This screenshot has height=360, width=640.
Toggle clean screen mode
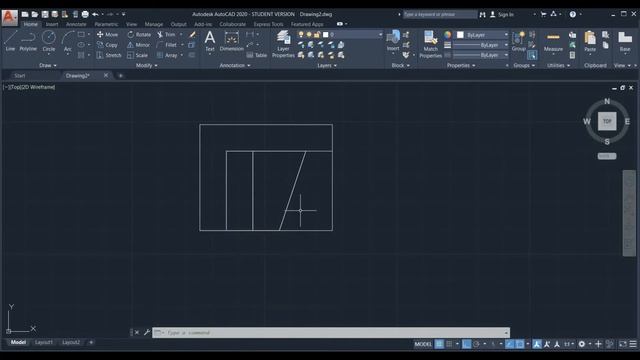622,344
